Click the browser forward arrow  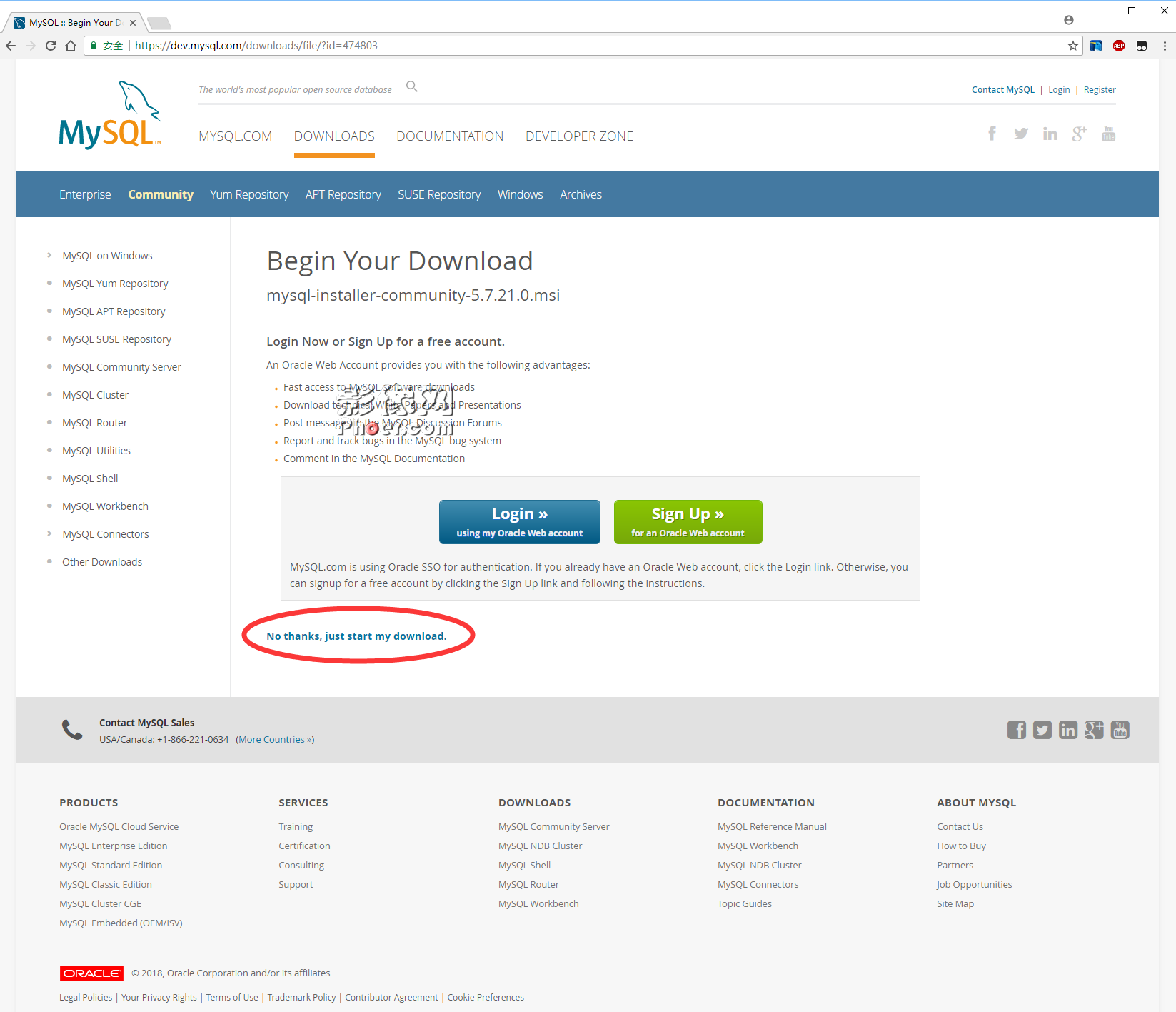(x=30, y=46)
